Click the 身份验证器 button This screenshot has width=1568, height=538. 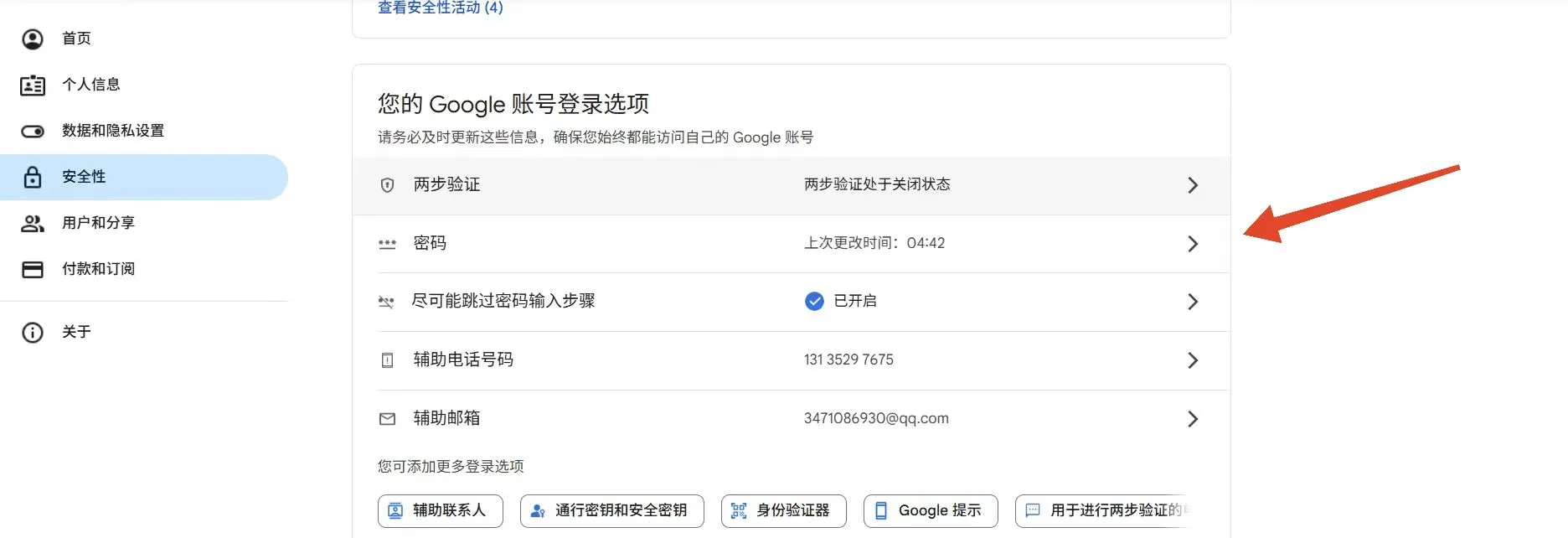[x=783, y=510]
